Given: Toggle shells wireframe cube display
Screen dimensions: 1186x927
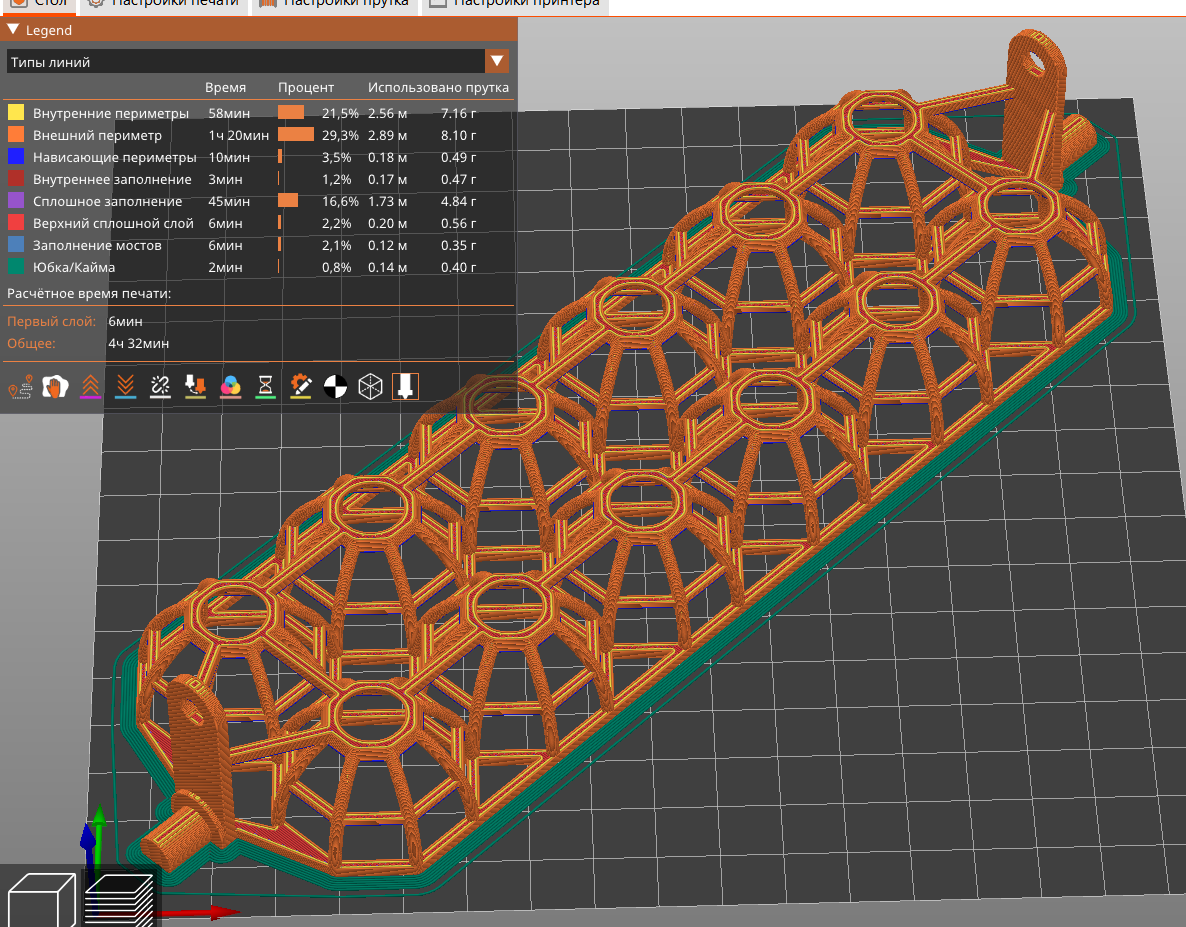Looking at the screenshot, I should click(370, 385).
